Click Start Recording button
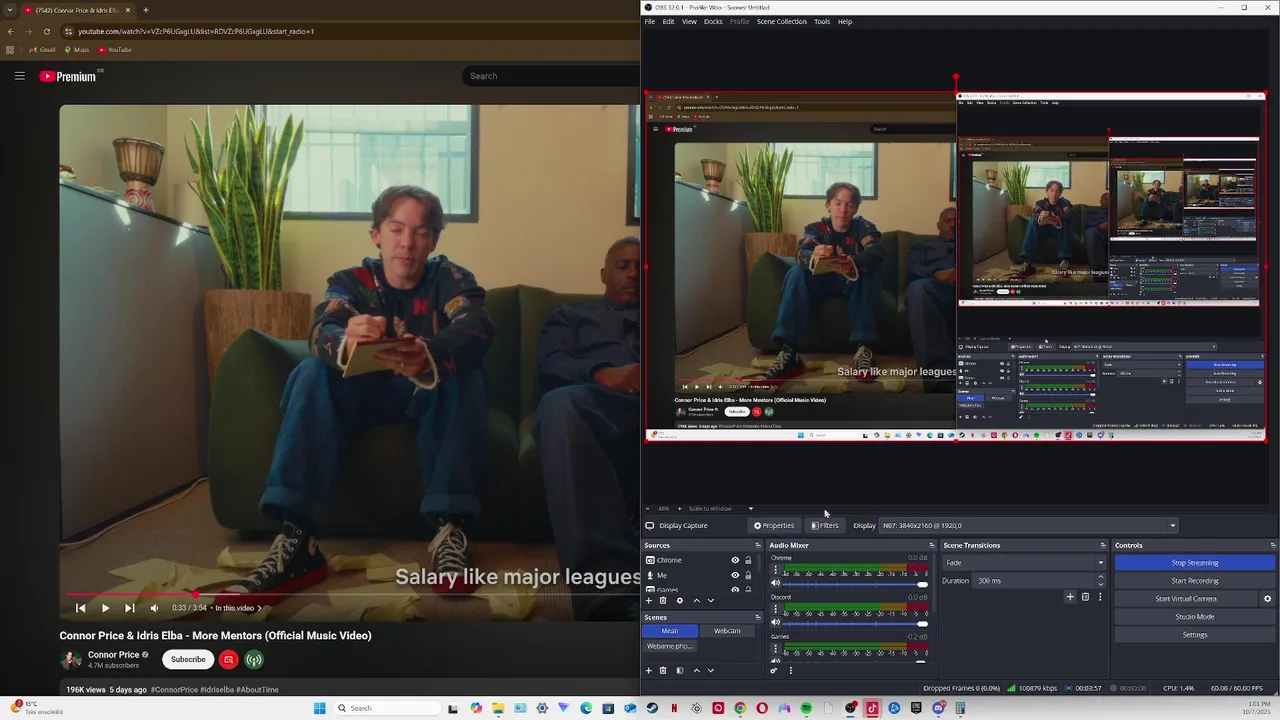The height and width of the screenshot is (720, 1280). click(1195, 581)
